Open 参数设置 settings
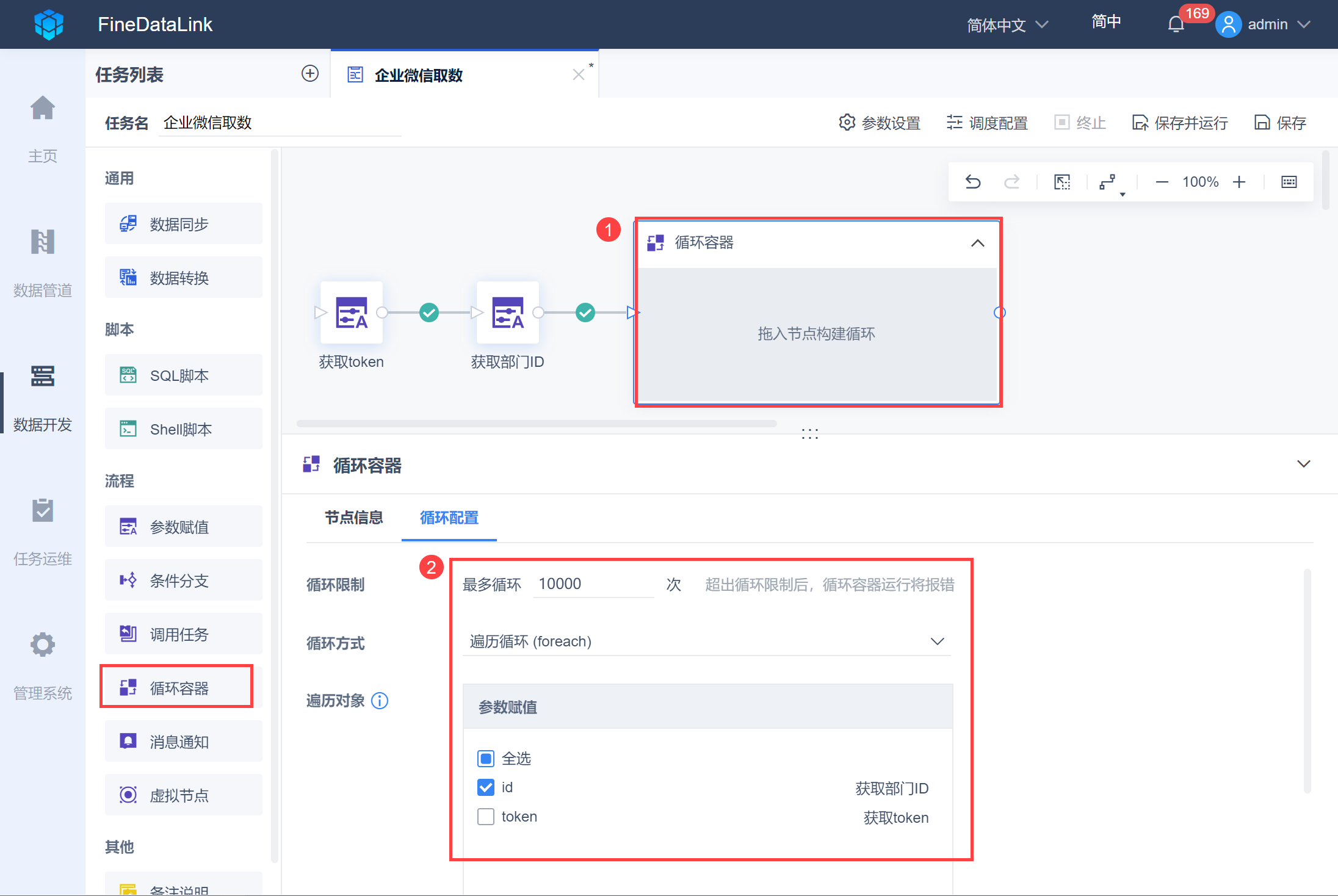The height and width of the screenshot is (896, 1338). 880,123
